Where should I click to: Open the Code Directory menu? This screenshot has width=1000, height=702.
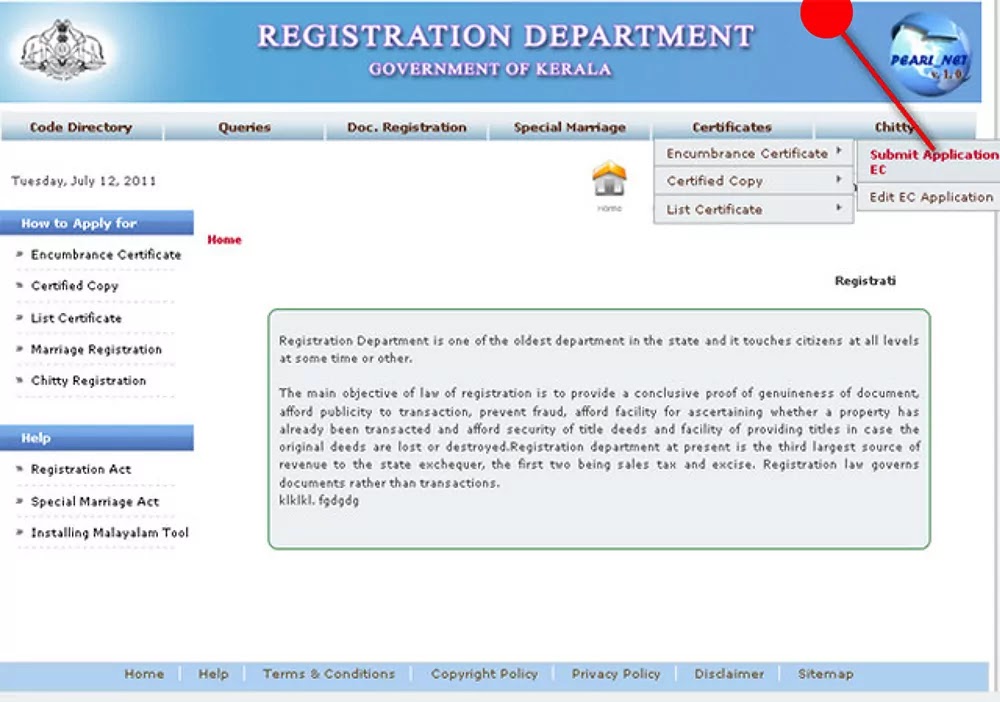[x=84, y=127]
